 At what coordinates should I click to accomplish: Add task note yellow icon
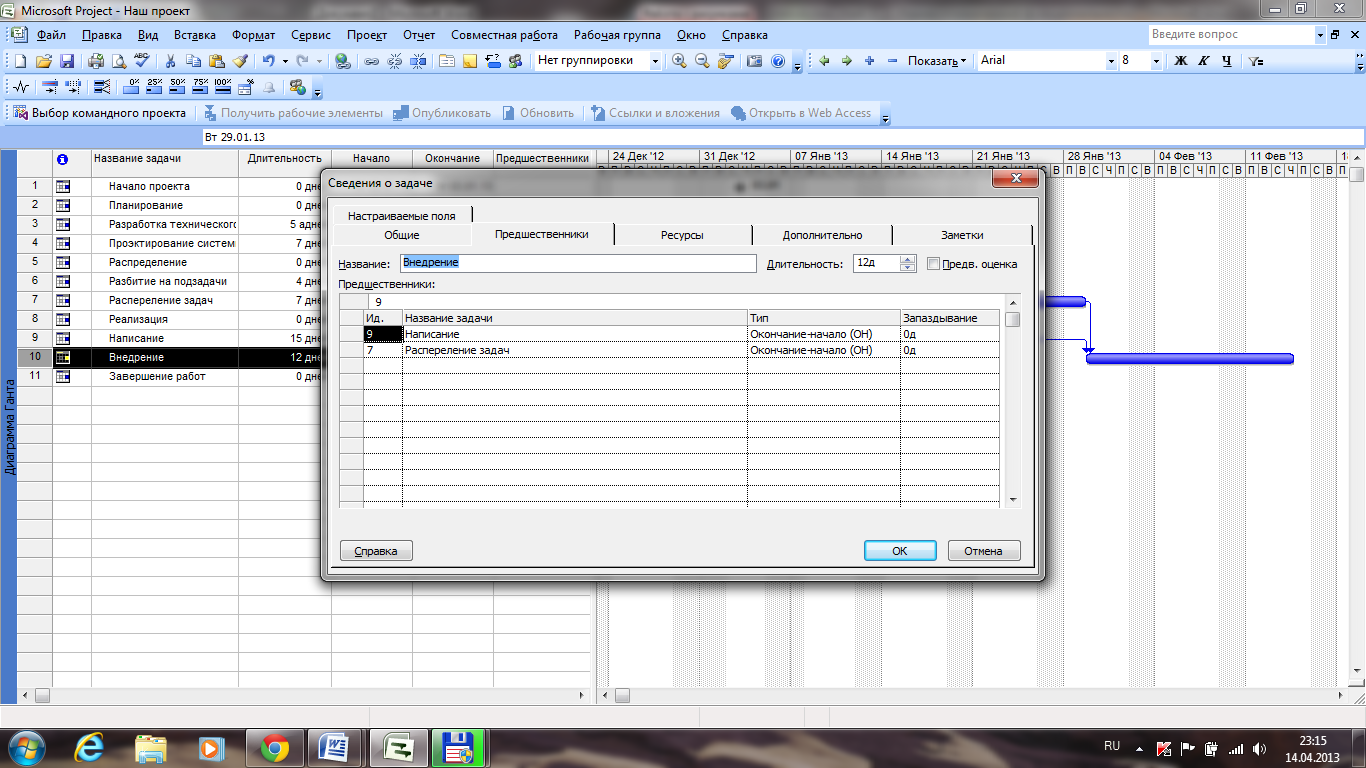pyautogui.click(x=470, y=61)
